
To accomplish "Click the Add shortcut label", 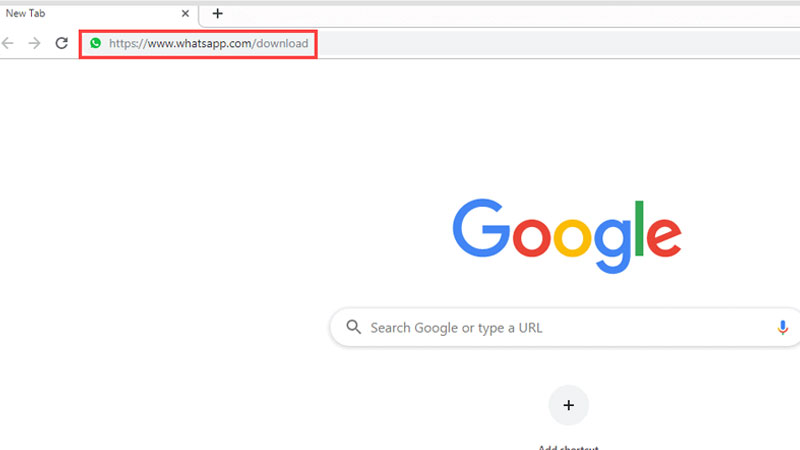I will [568, 447].
